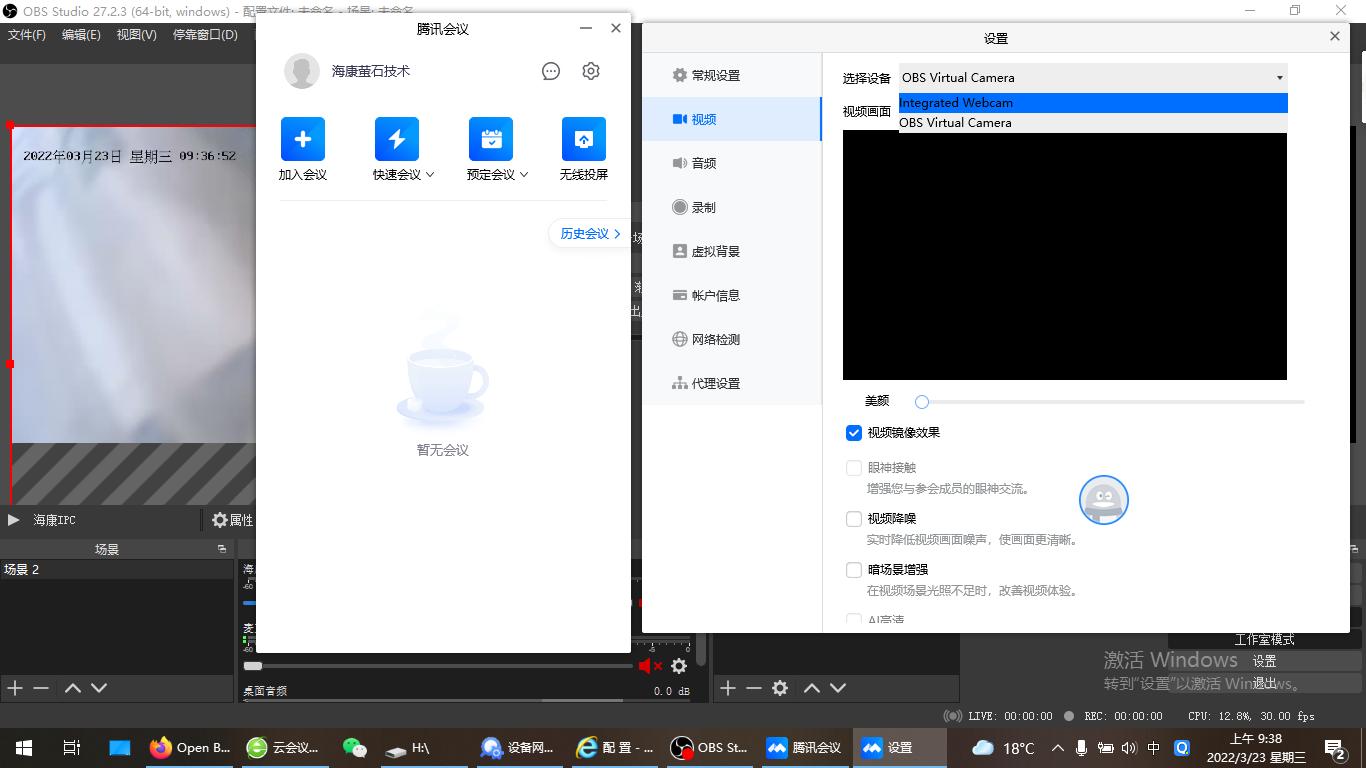This screenshot has width=1366, height=768.
Task: Click the feedback chat icon in Tencent Meeting
Action: click(x=550, y=70)
